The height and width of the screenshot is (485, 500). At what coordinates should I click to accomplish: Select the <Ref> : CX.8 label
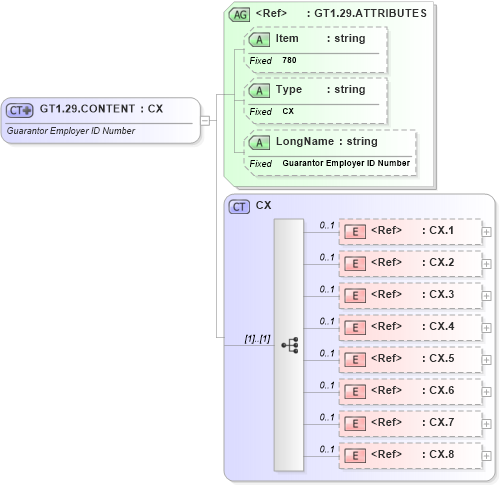[412, 454]
